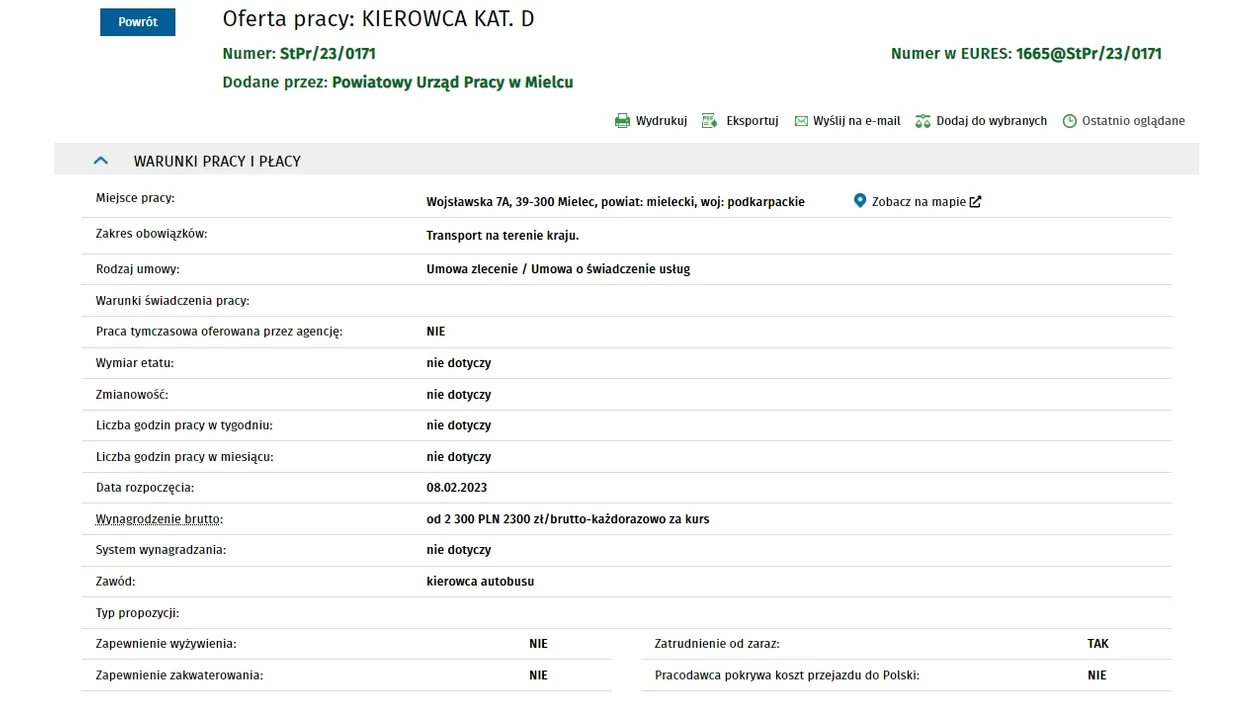The width and height of the screenshot is (1260, 719).
Task: Select offer number StPr/23/0171
Action: (x=328, y=54)
